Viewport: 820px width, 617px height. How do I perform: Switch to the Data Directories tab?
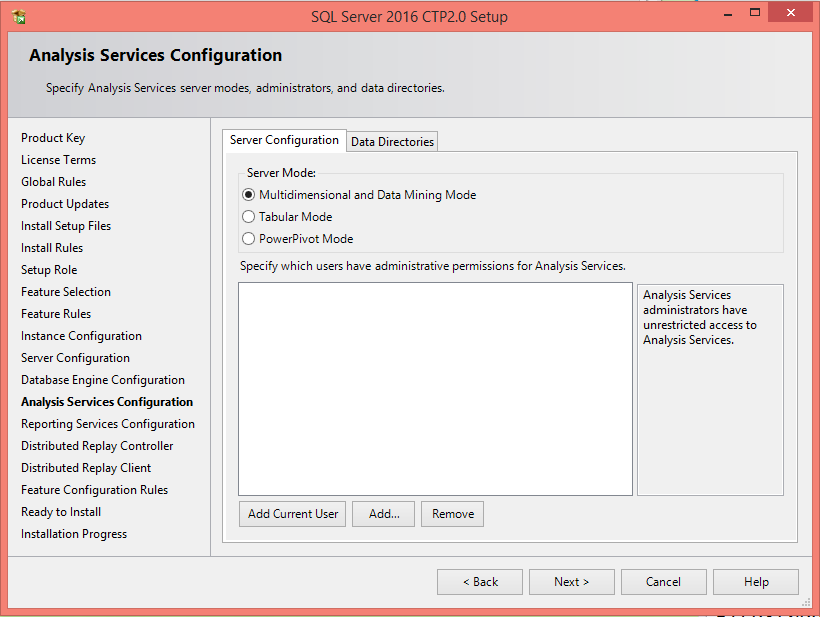click(392, 142)
